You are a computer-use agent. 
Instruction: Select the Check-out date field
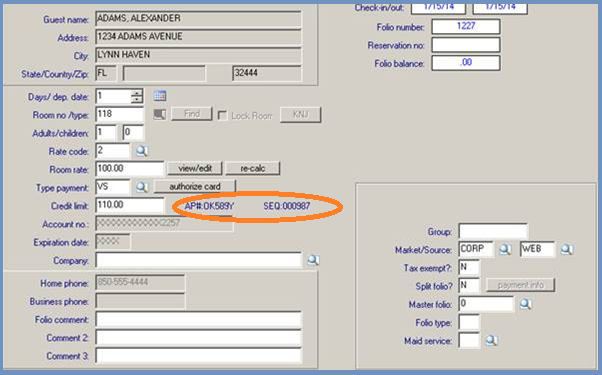tap(500, 8)
